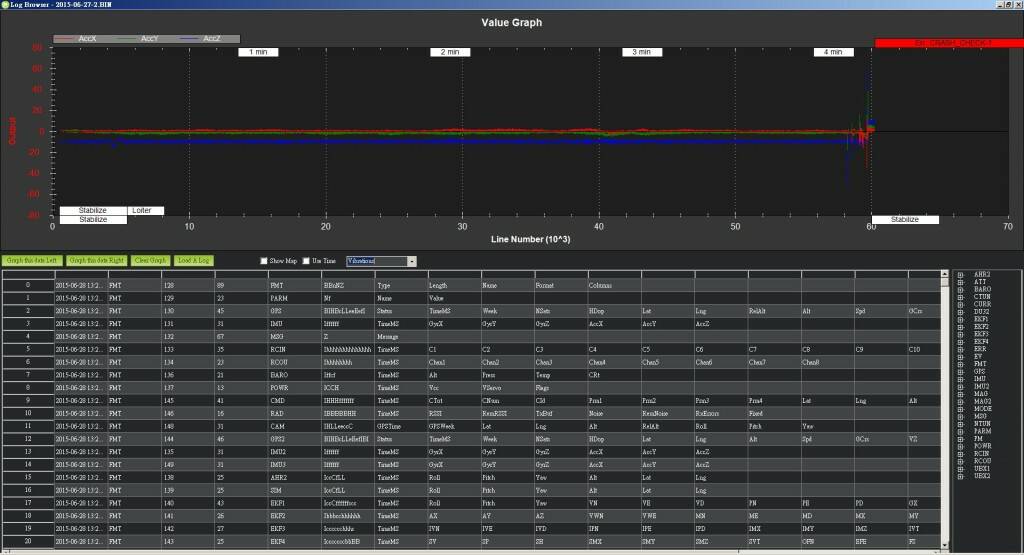Click the GPS2 cell in row 12
This screenshot has height=555, width=1024.
tap(295, 439)
